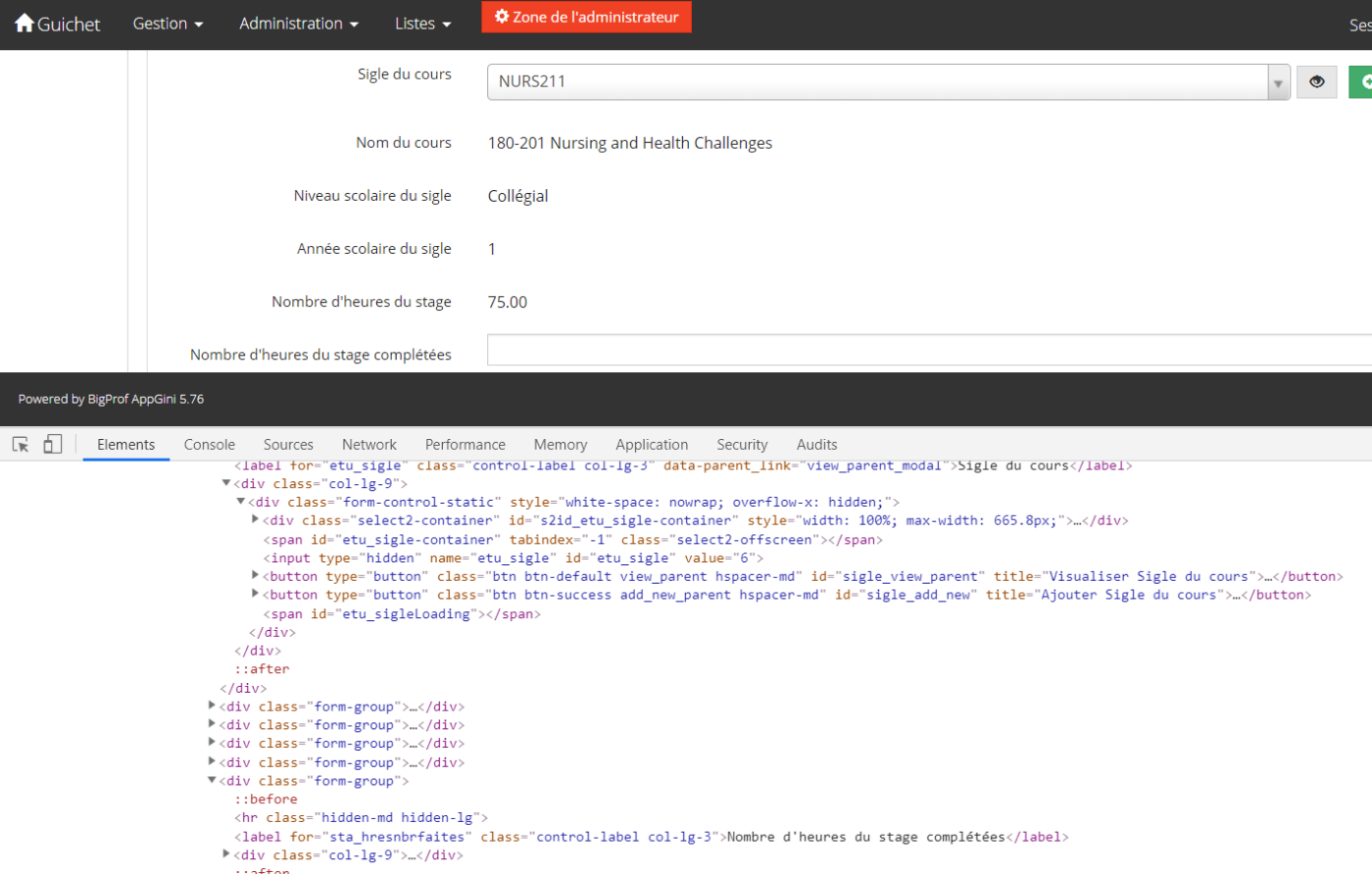Expand the collapsed col-lg-9 div below sta_hresnbrfaites label
Image resolution: width=1372 pixels, height=874 pixels.
coord(226,855)
